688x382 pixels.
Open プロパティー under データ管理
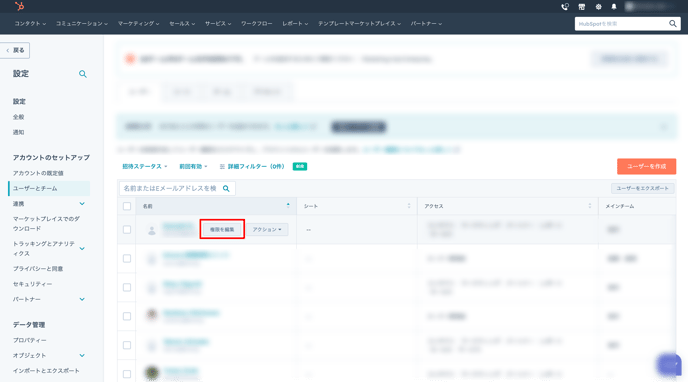[x=29, y=340]
